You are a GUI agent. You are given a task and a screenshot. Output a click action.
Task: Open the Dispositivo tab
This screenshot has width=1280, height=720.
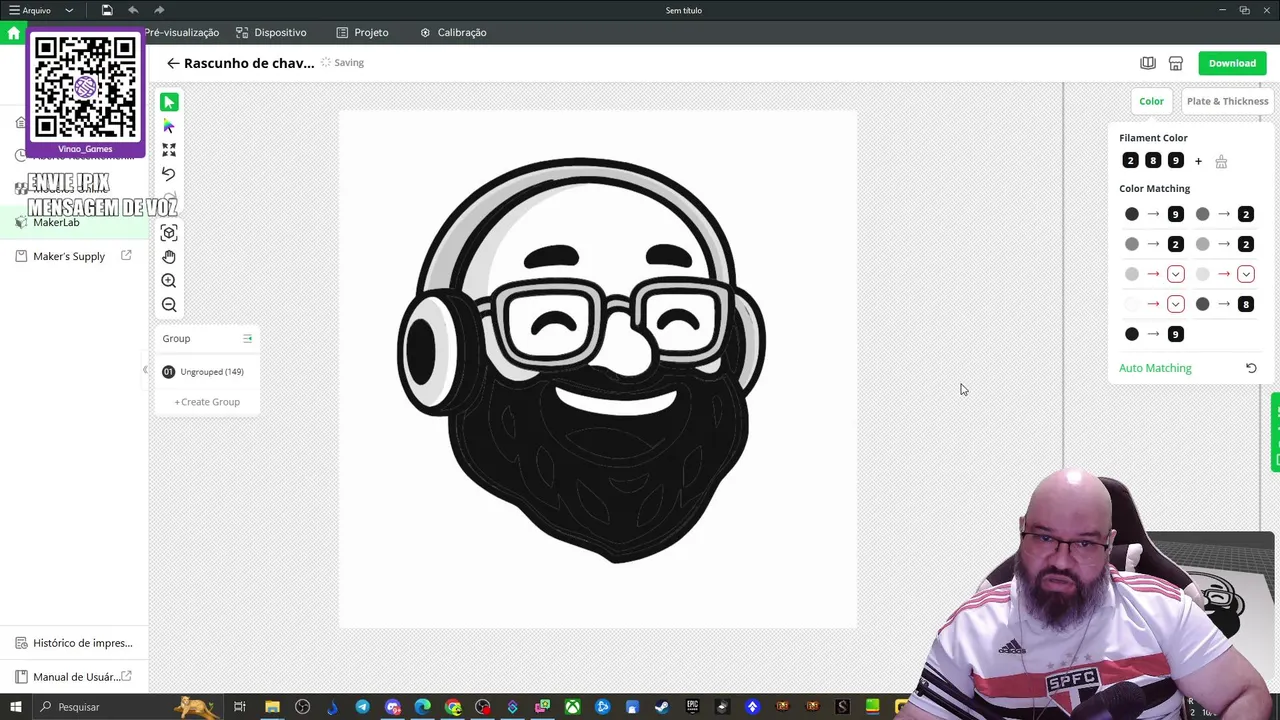(271, 32)
